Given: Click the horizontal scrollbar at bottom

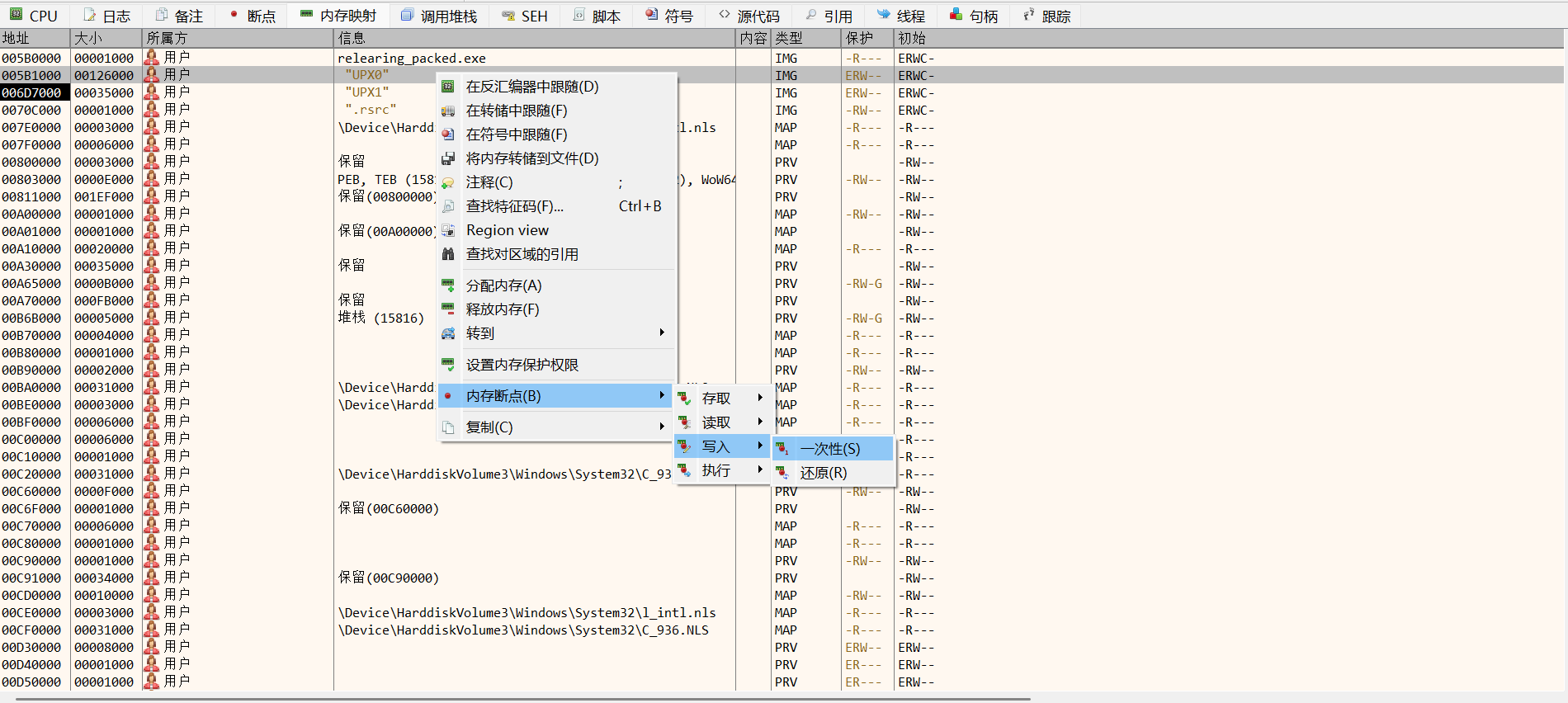Looking at the screenshot, I should (523, 699).
